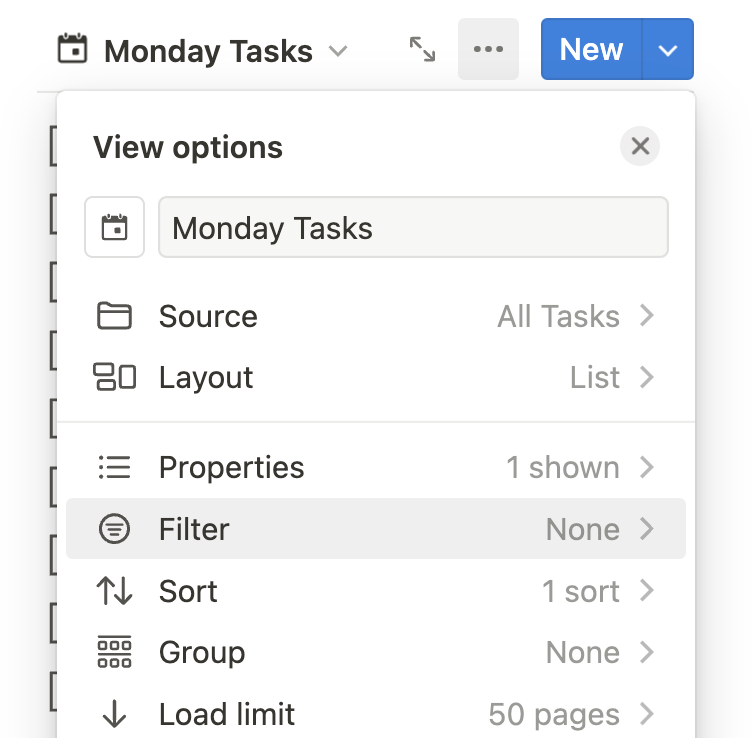This screenshot has width=752, height=738.
Task: Open the List layout chevron
Action: [647, 377]
